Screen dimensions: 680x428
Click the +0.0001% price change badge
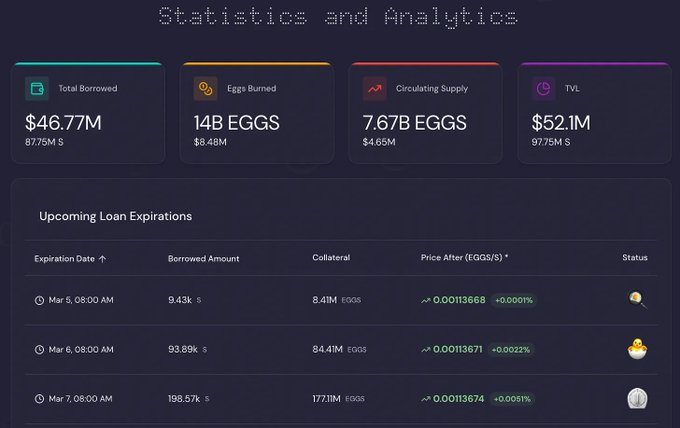click(x=514, y=300)
